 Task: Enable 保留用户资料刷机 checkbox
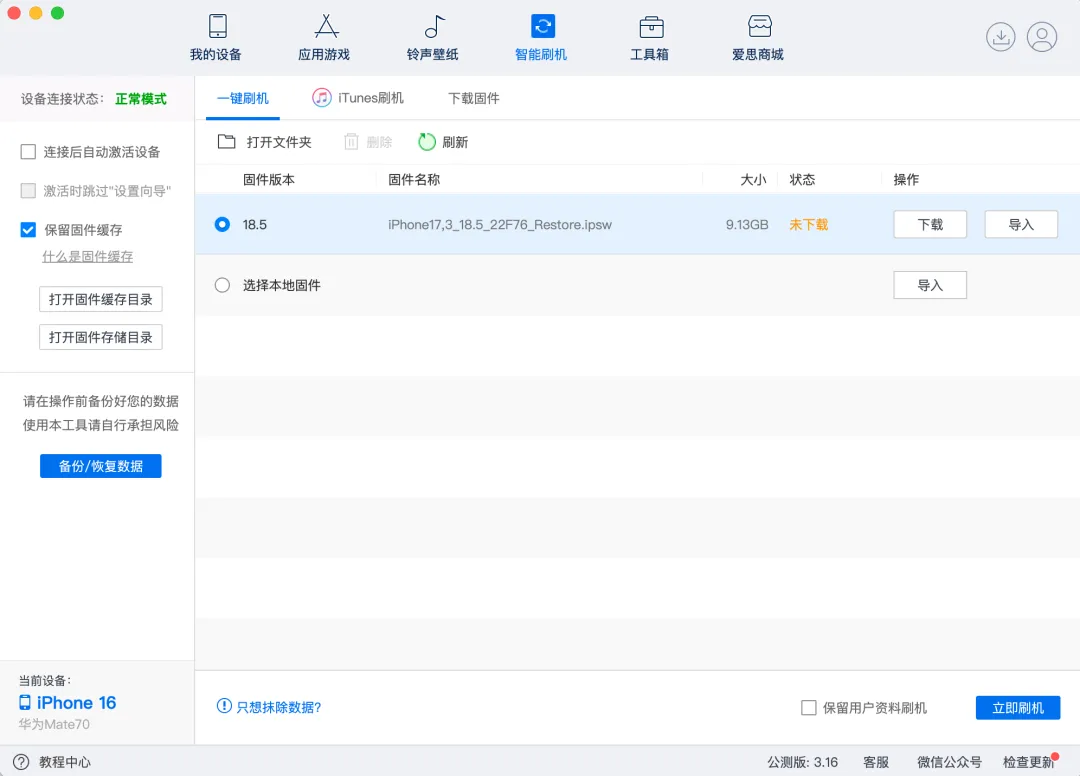(809, 708)
